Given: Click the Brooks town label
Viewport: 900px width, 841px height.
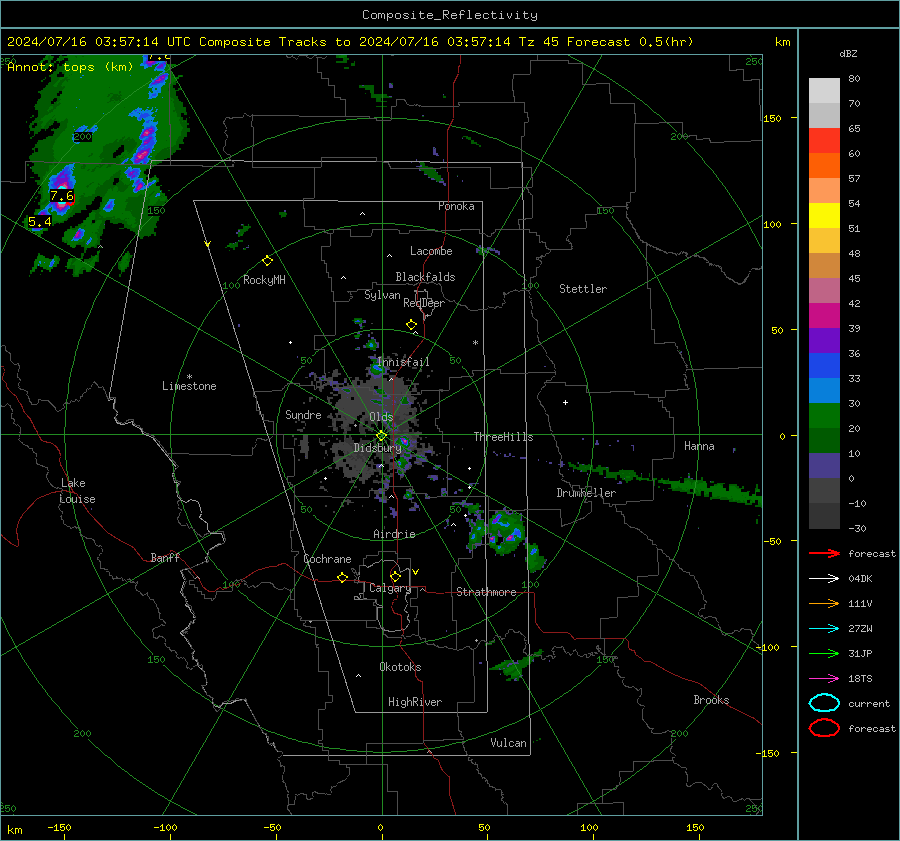Looking at the screenshot, I should click(711, 700).
